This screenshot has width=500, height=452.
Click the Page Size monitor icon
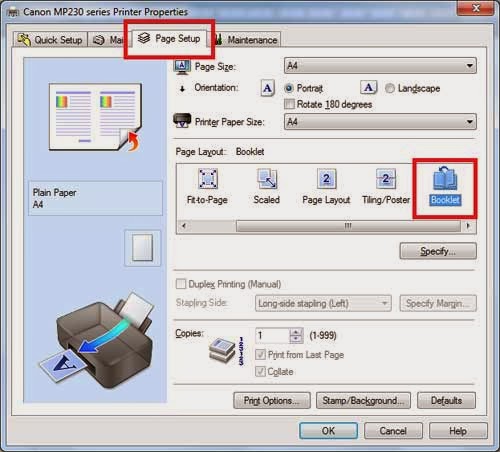(182, 67)
